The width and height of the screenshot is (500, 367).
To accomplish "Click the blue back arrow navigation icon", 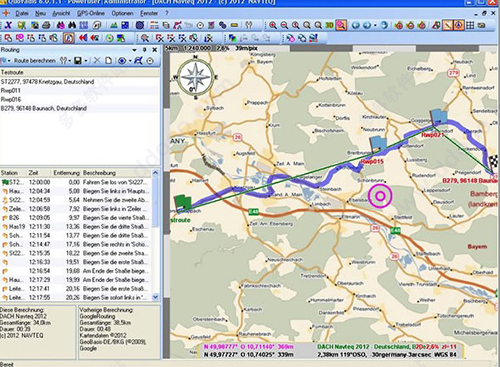I will [356, 25].
